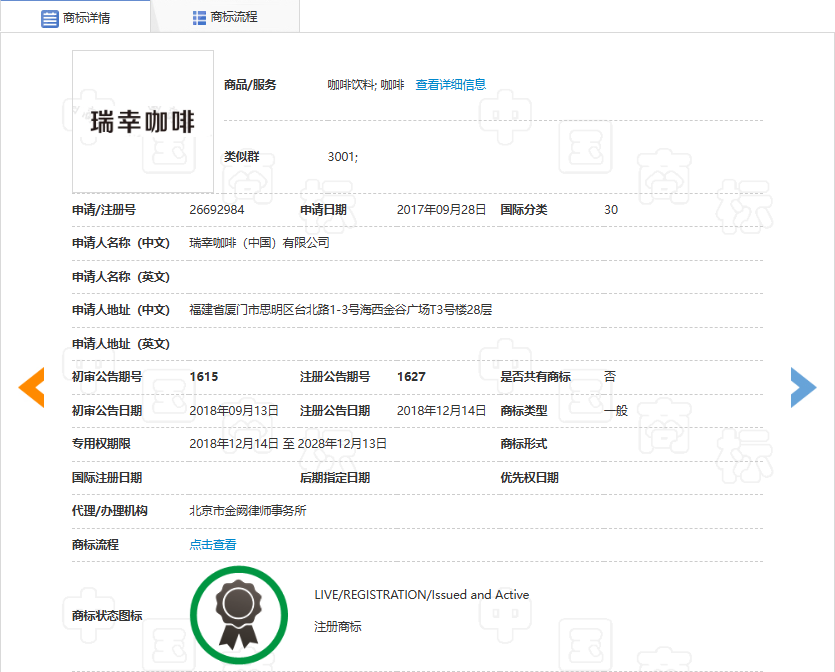
Task: Click the 注册公告日期 label
Action: (335, 411)
